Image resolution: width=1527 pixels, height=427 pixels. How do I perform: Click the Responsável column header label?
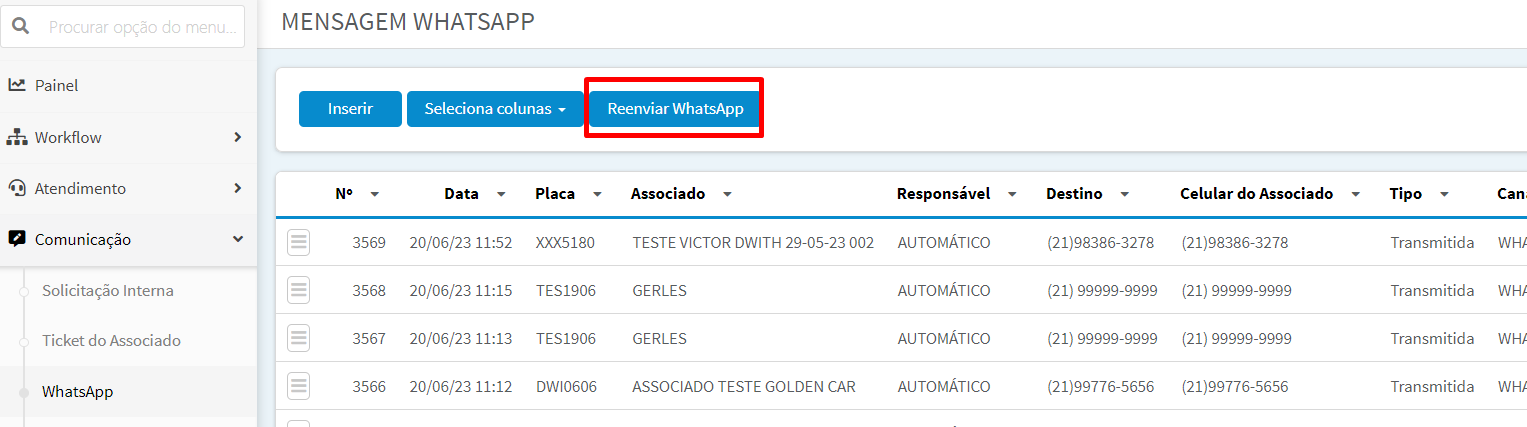point(943,194)
